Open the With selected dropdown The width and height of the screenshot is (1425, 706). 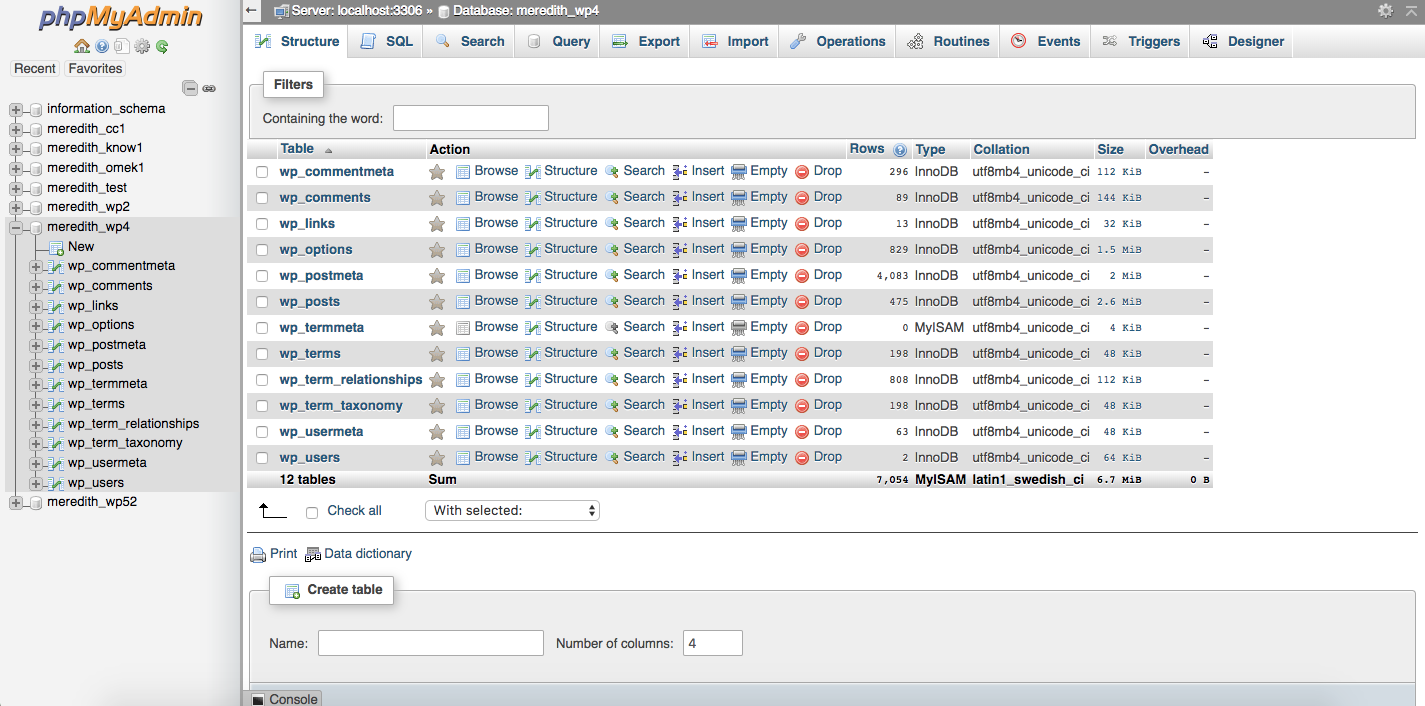pyautogui.click(x=512, y=511)
